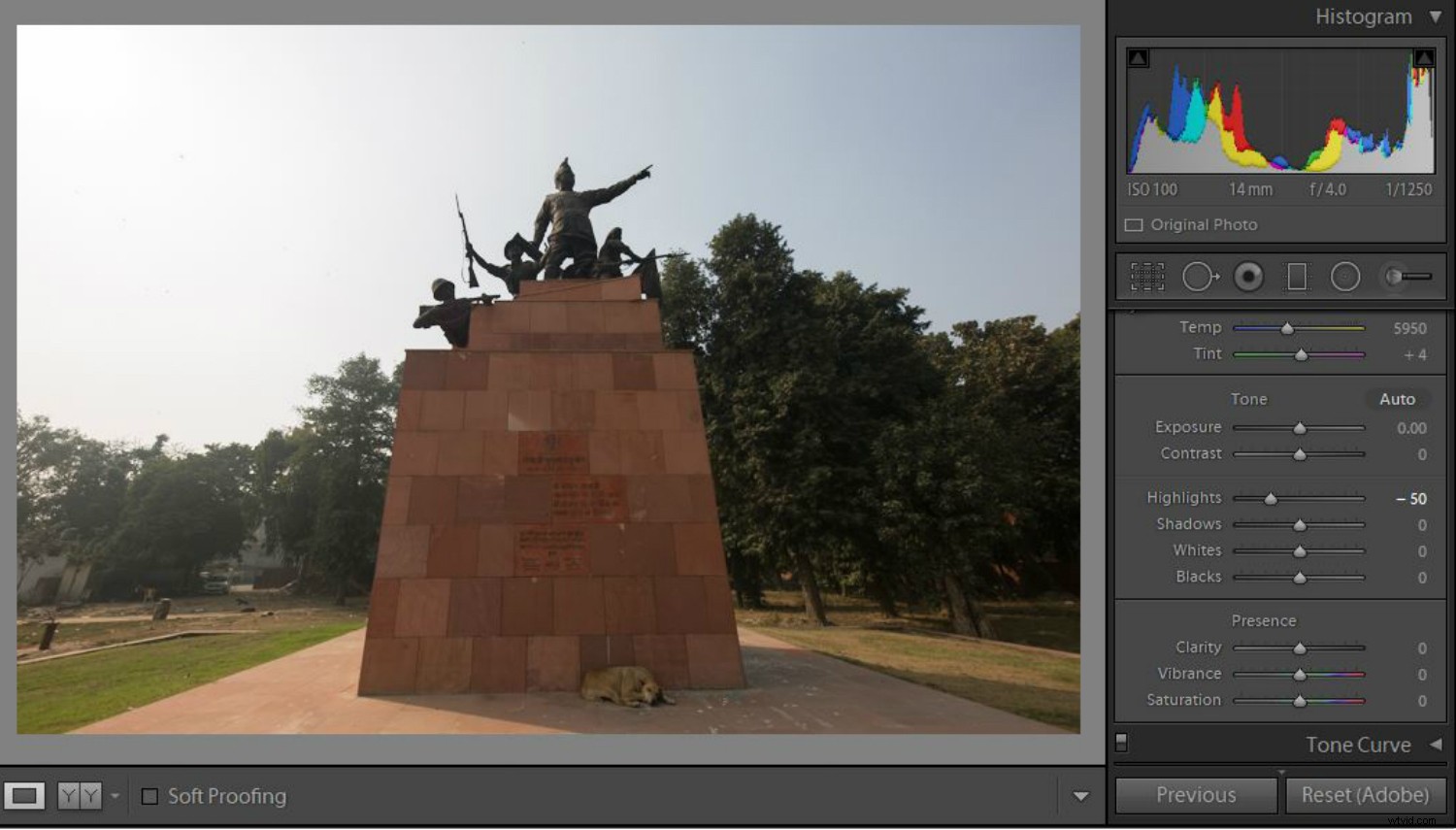Collapse the Histogram panel
This screenshot has width=1456, height=830.
1436,17
